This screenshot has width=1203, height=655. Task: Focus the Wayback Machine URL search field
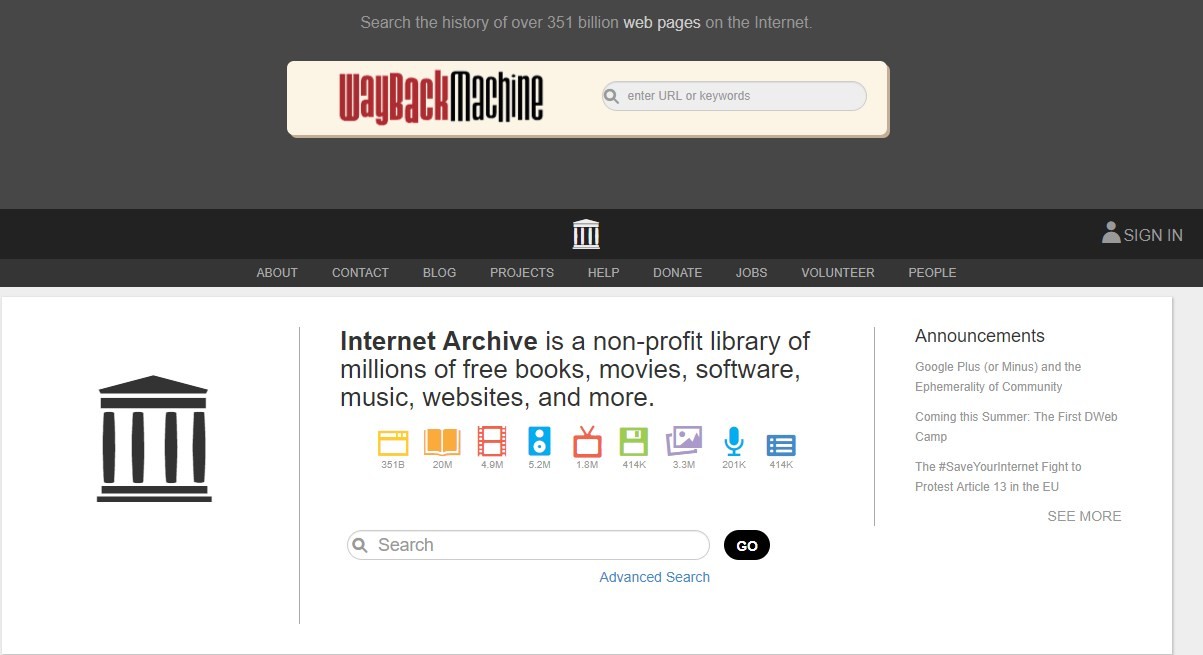pos(742,96)
